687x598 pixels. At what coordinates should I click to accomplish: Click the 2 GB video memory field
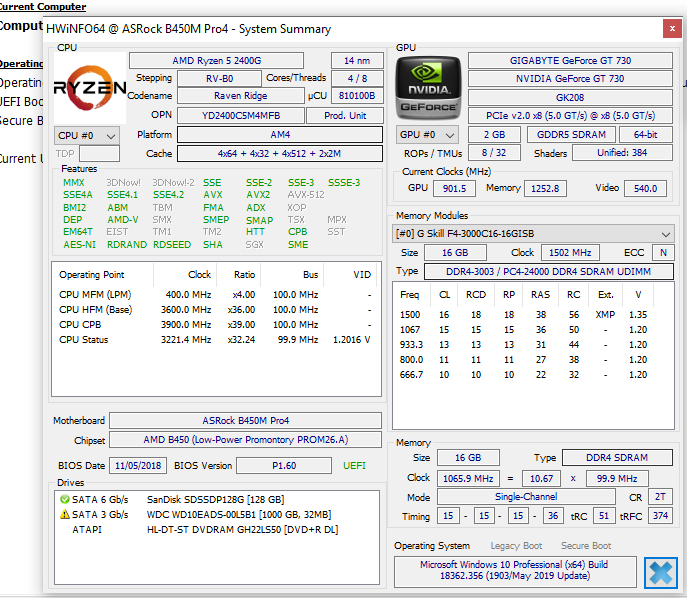(x=494, y=134)
